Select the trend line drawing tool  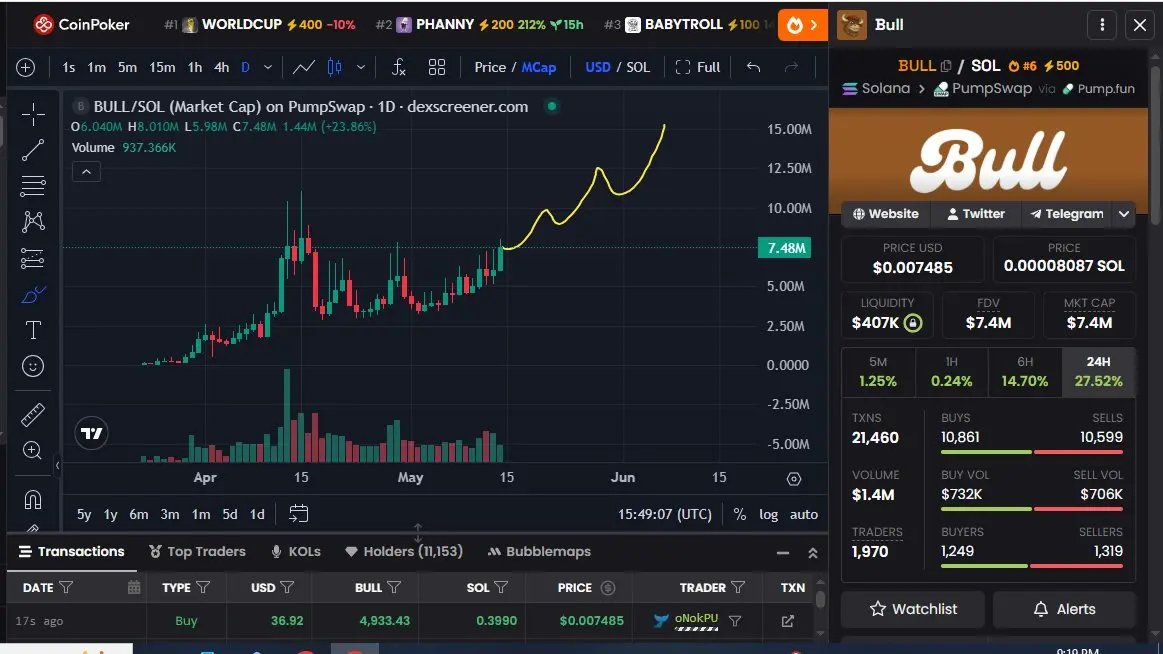(33, 151)
